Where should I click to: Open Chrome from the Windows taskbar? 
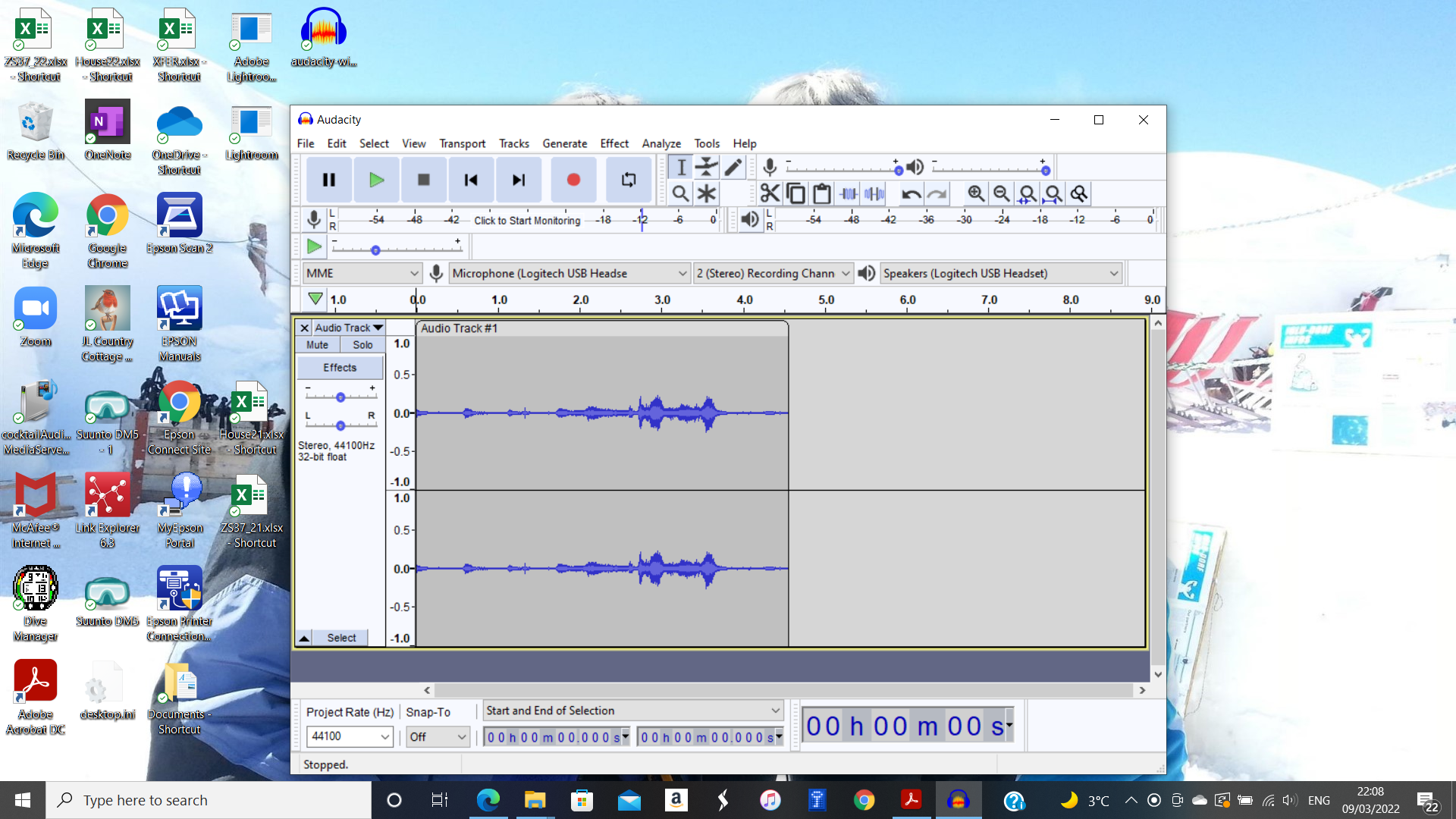[x=864, y=800]
